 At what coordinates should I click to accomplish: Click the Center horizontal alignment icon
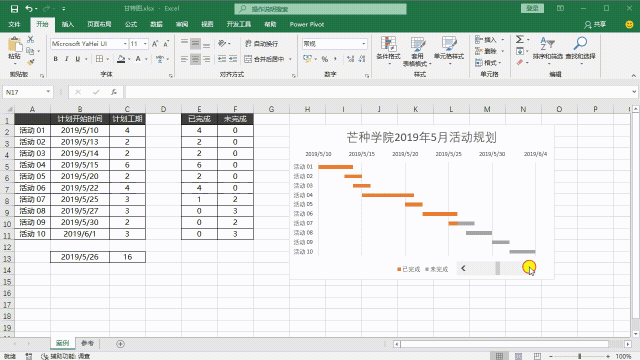[196, 59]
